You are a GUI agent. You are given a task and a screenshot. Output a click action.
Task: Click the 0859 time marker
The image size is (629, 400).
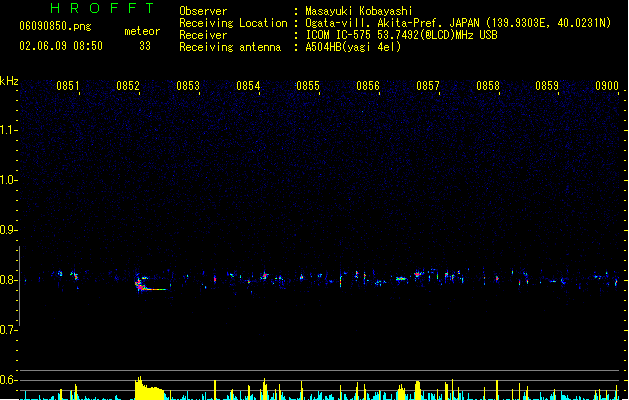(x=547, y=86)
